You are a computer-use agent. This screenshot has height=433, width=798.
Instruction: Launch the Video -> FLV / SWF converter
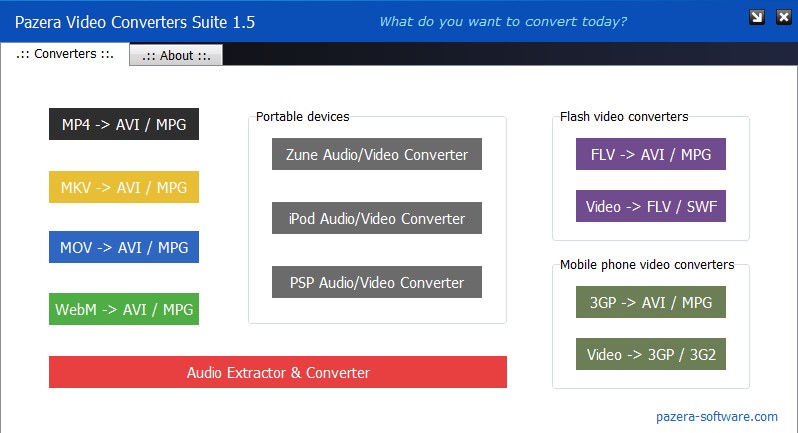[651, 206]
